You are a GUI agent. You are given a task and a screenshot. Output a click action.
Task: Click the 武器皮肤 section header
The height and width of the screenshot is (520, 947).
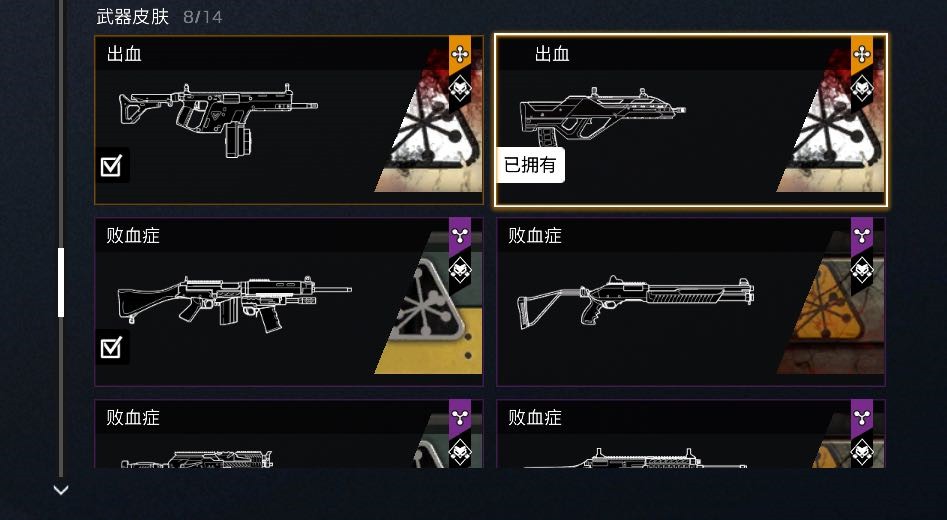click(132, 16)
